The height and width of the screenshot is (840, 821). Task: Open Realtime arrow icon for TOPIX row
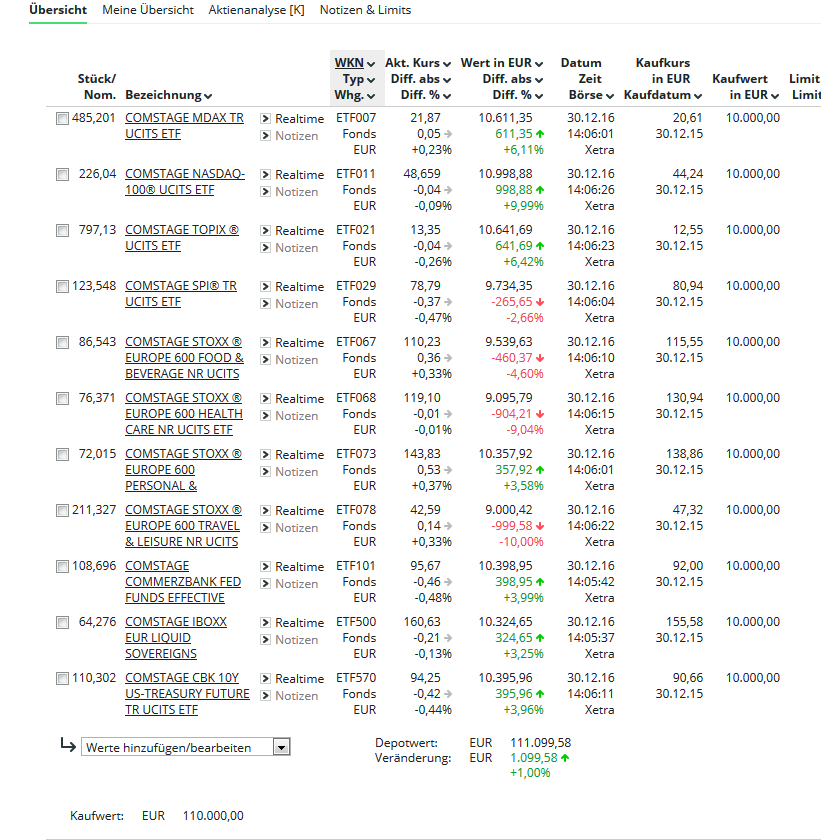(265, 230)
